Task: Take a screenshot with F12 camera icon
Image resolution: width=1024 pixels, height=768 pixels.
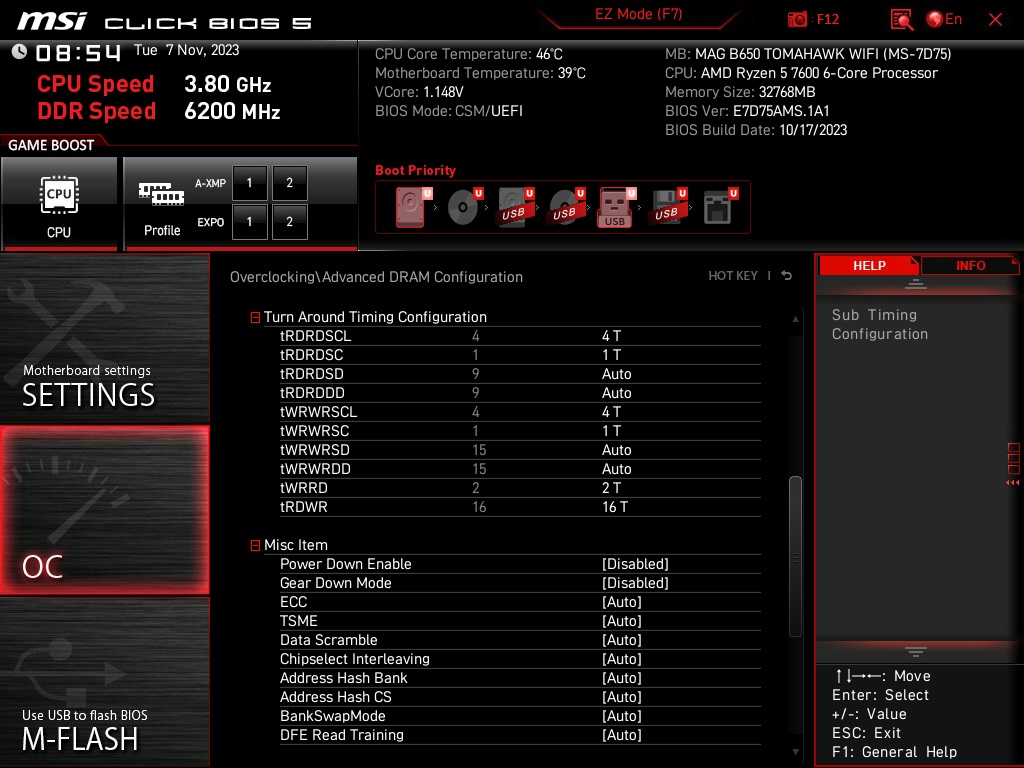Action: point(797,19)
